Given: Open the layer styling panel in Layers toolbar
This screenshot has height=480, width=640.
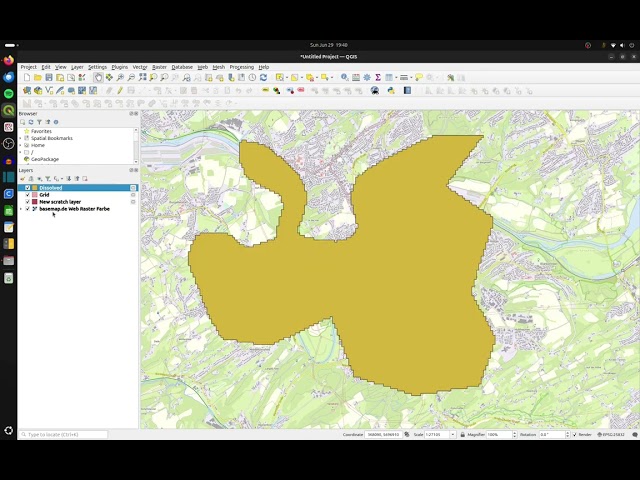Looking at the screenshot, I should [22, 179].
